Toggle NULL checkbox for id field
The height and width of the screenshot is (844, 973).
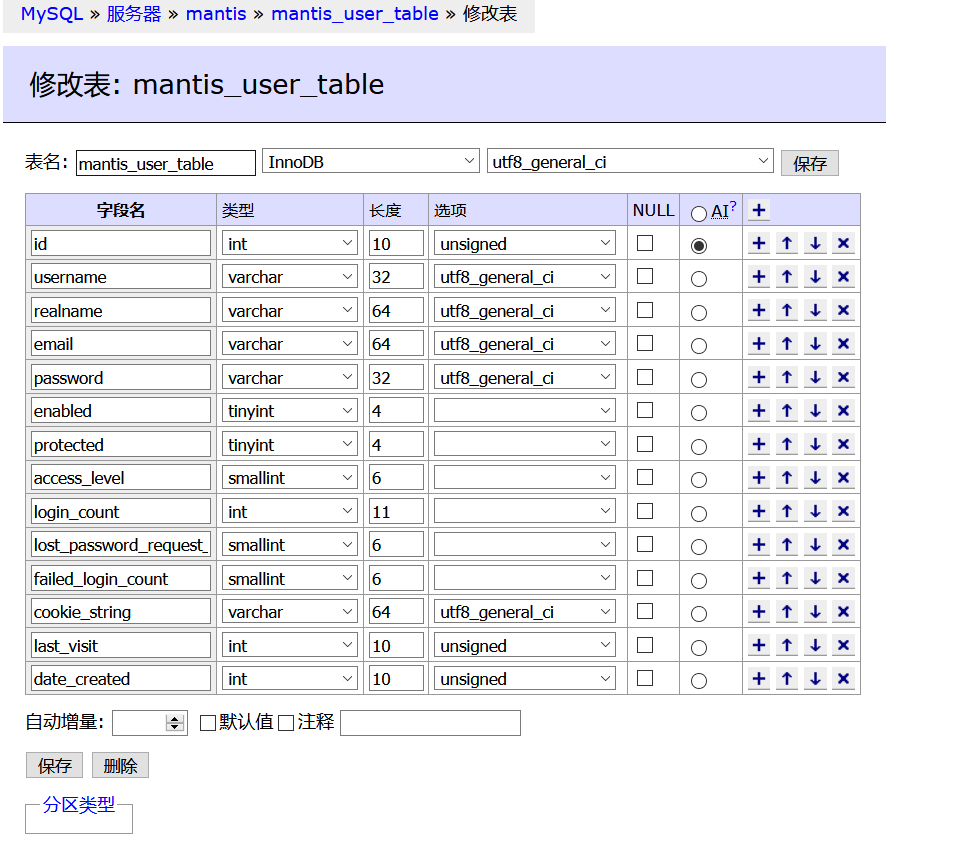[645, 243]
